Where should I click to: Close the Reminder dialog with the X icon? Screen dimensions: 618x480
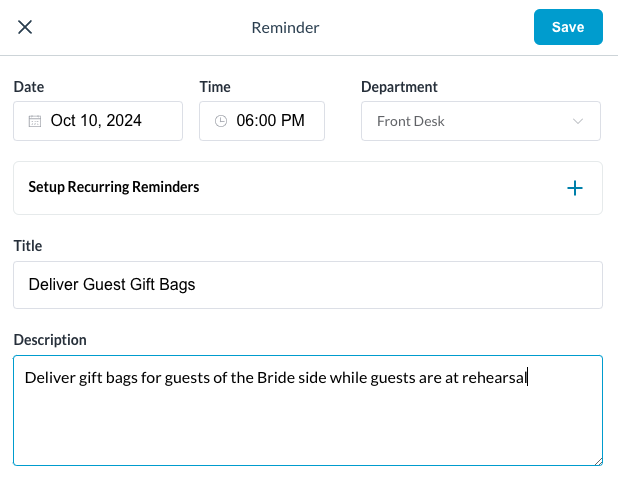click(x=25, y=27)
